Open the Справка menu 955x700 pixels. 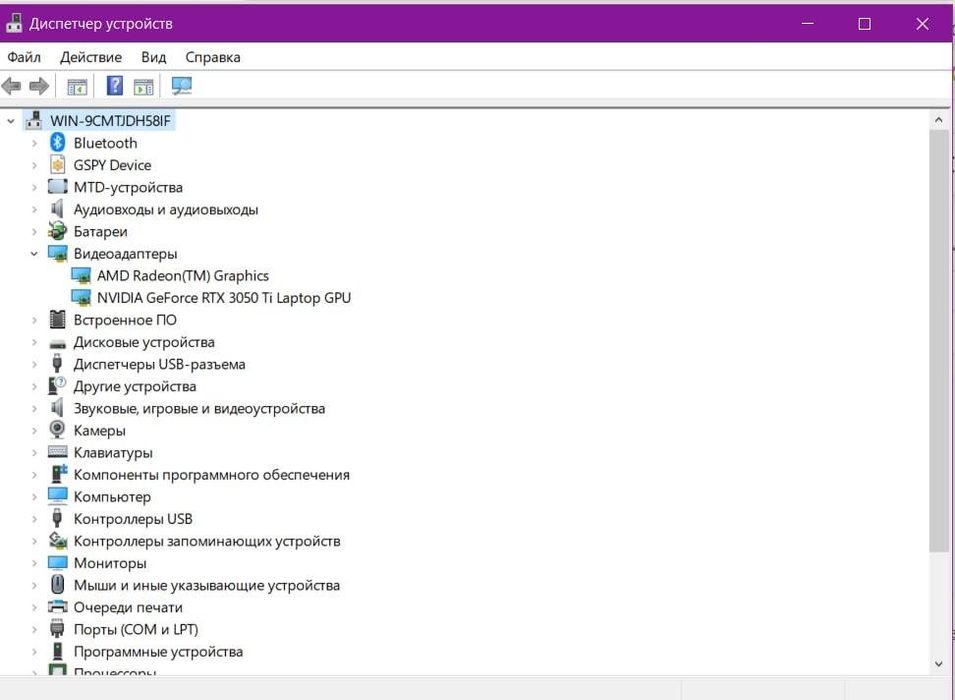click(213, 57)
